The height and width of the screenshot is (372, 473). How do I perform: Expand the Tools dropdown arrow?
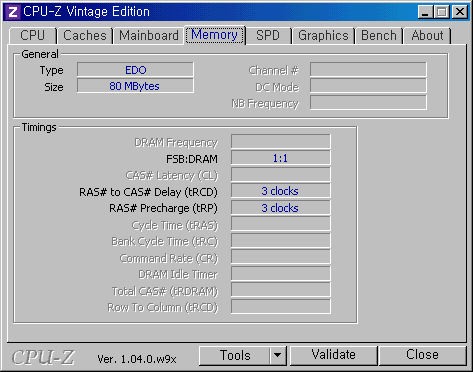click(278, 355)
